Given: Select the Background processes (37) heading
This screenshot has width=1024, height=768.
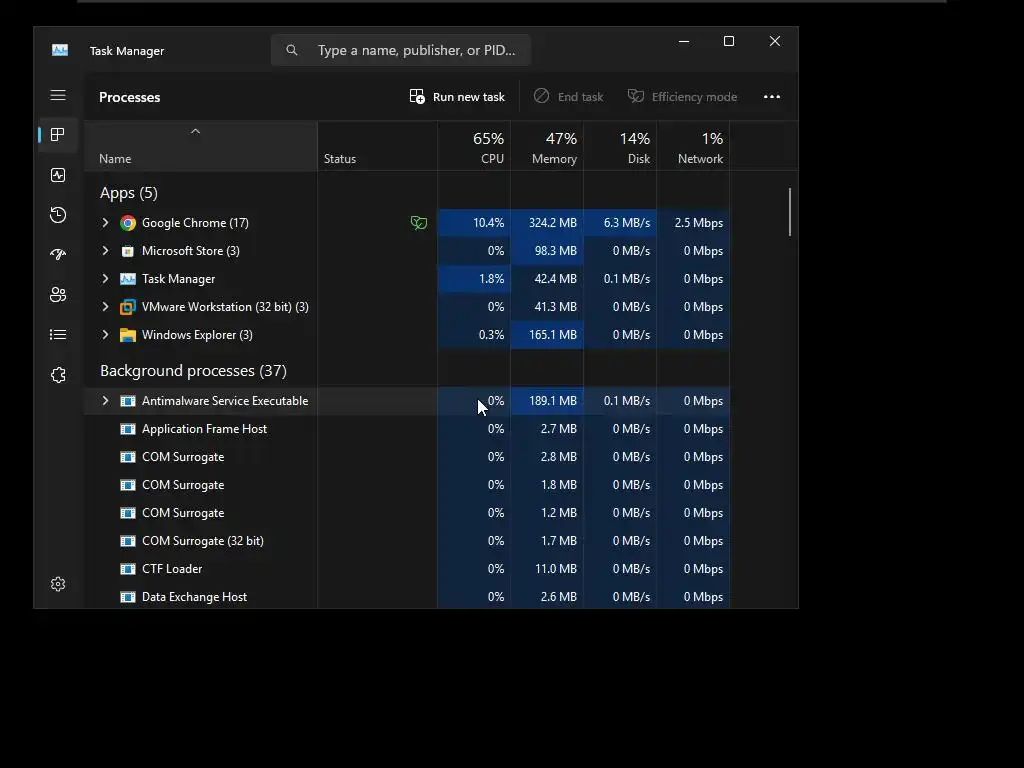Looking at the screenshot, I should (x=193, y=371).
